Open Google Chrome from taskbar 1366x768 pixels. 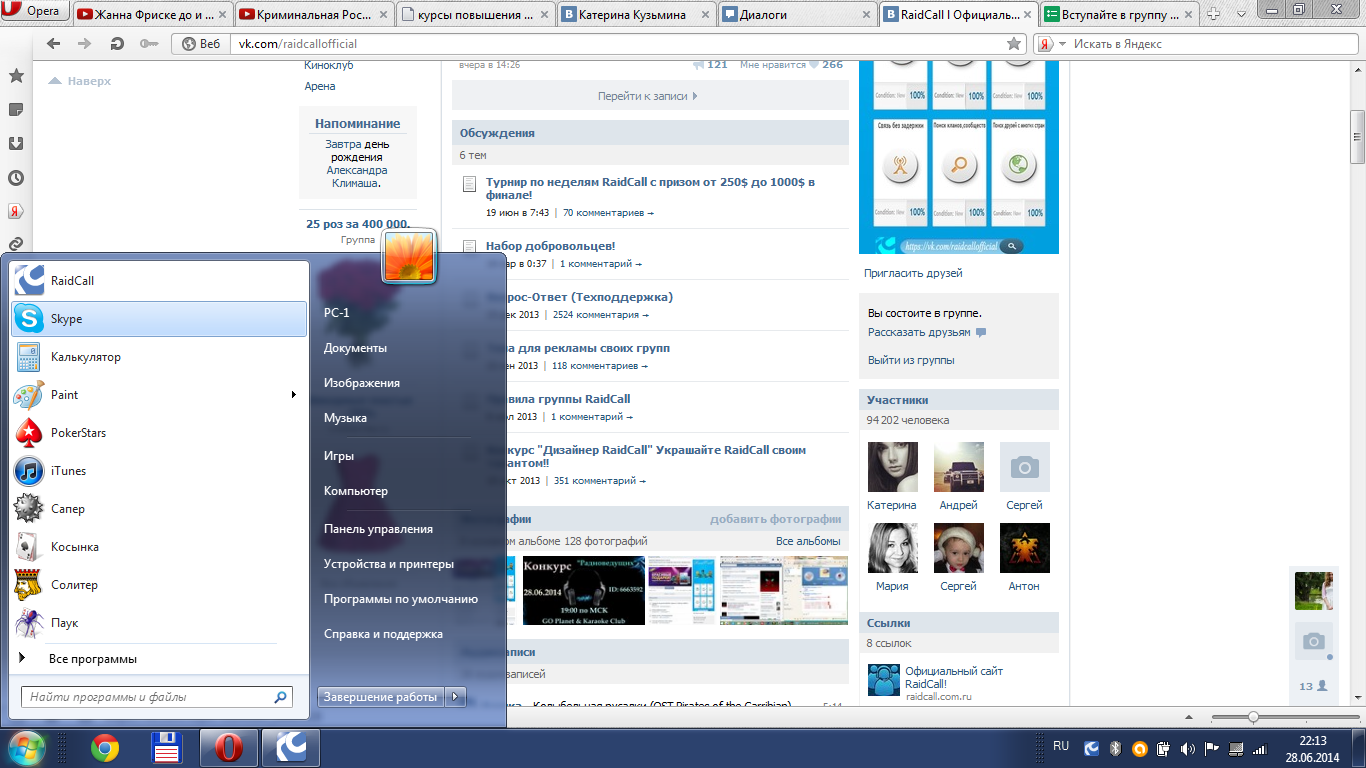click(105, 748)
